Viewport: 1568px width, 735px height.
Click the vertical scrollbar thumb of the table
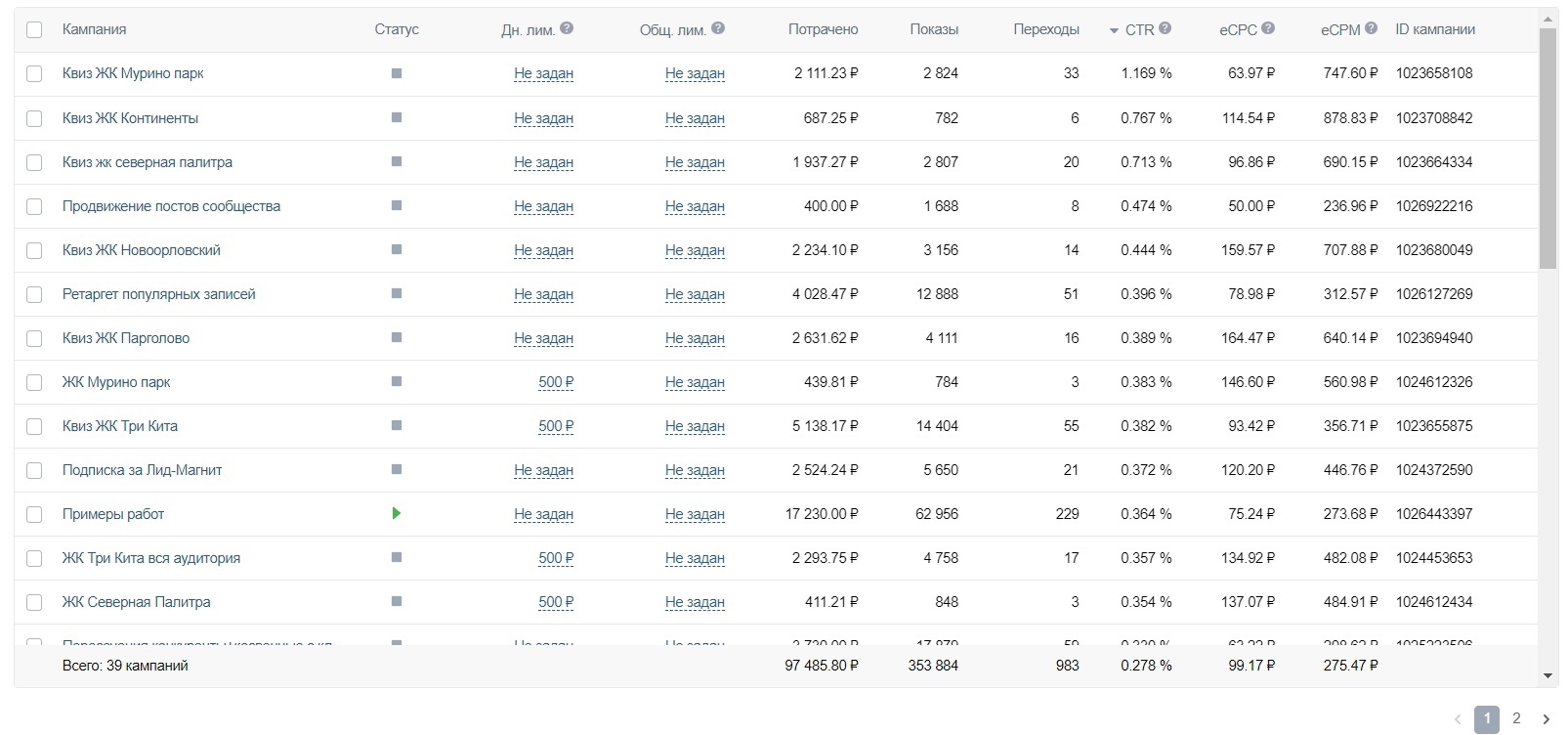click(x=1547, y=147)
